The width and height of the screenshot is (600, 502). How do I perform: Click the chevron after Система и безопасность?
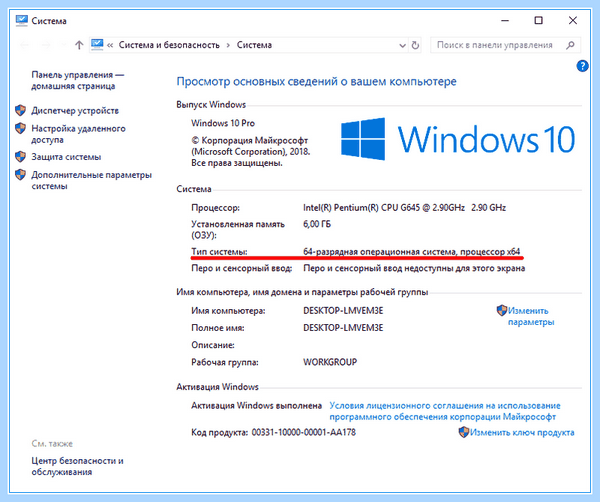(x=228, y=45)
